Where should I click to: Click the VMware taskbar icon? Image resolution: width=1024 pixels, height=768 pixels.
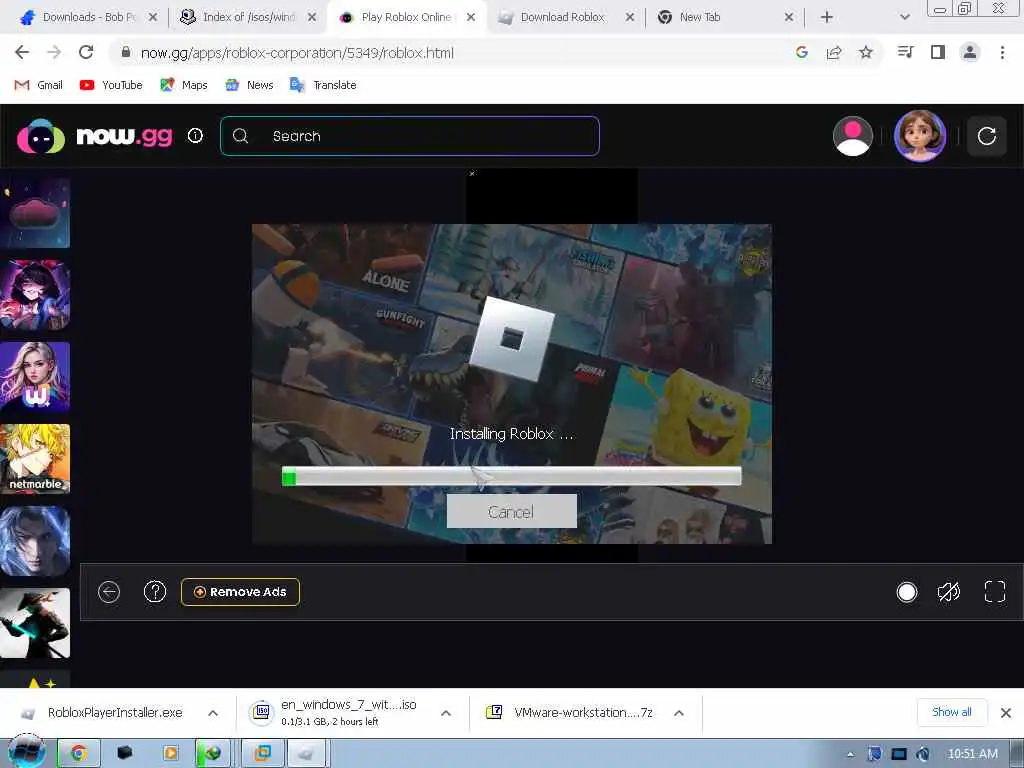pos(263,753)
